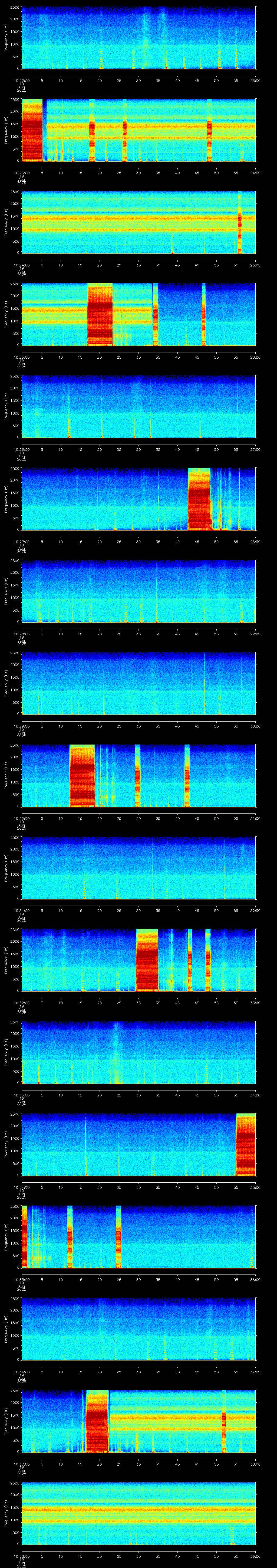Click the 10:27:00 start time label

click(x=21, y=542)
